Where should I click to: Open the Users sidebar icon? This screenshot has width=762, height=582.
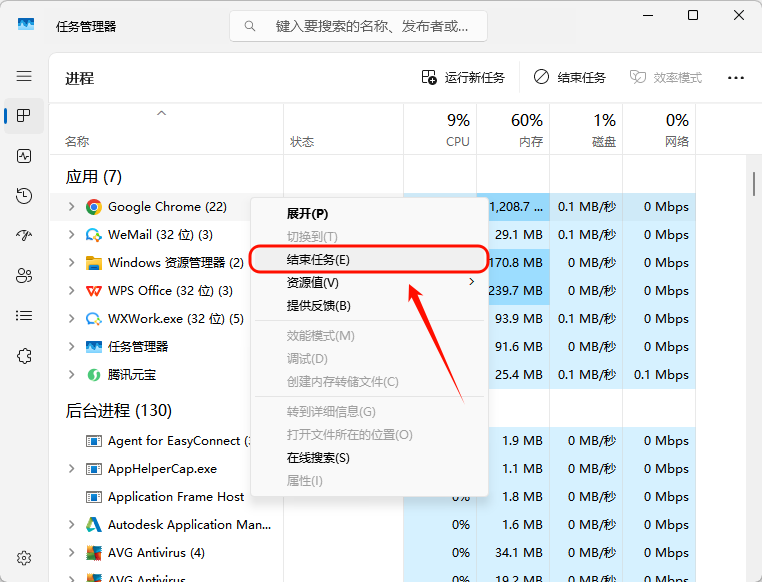click(x=24, y=275)
